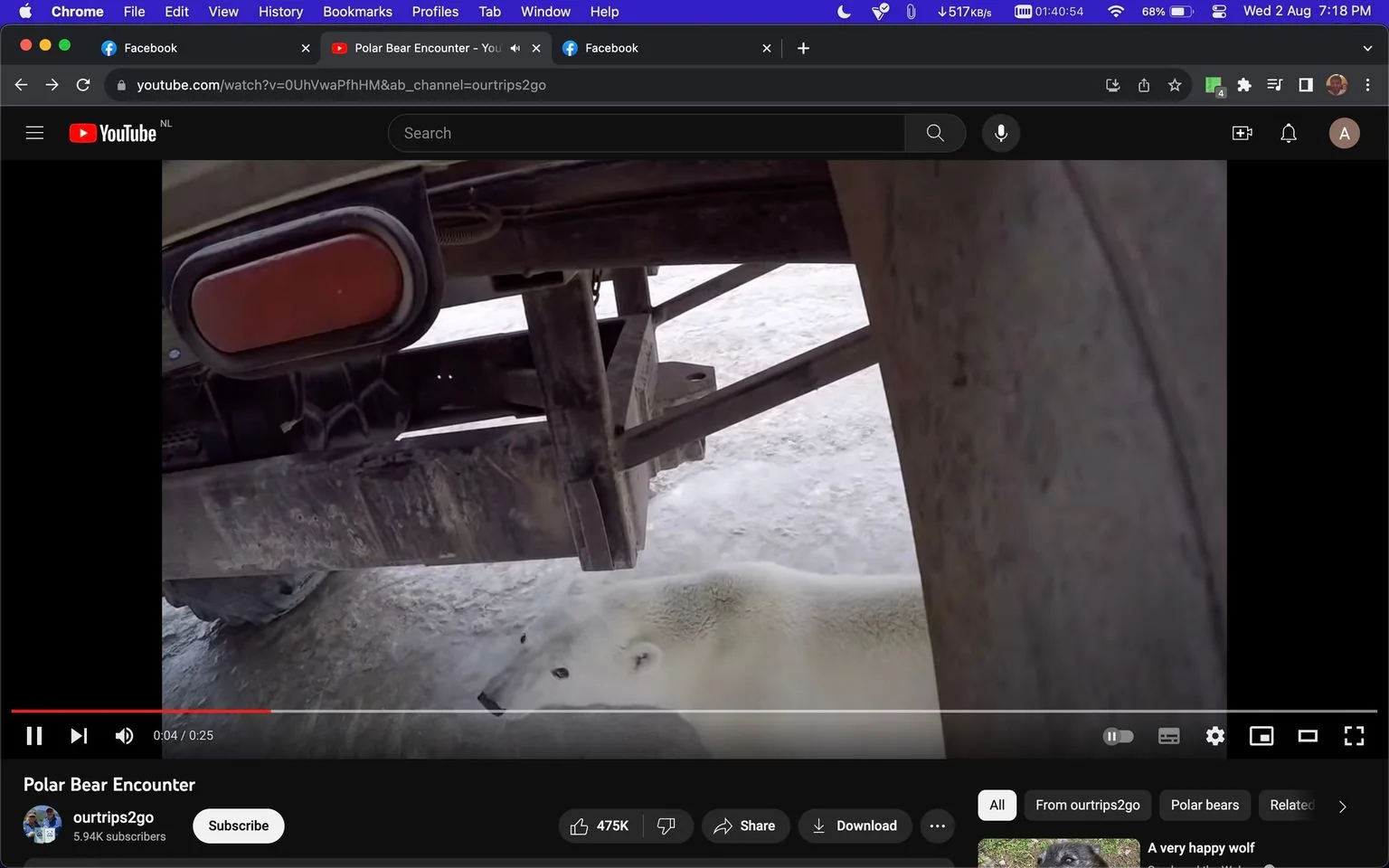The width and height of the screenshot is (1389, 868).
Task: Toggle subtitles/closed captions
Action: [1168, 736]
